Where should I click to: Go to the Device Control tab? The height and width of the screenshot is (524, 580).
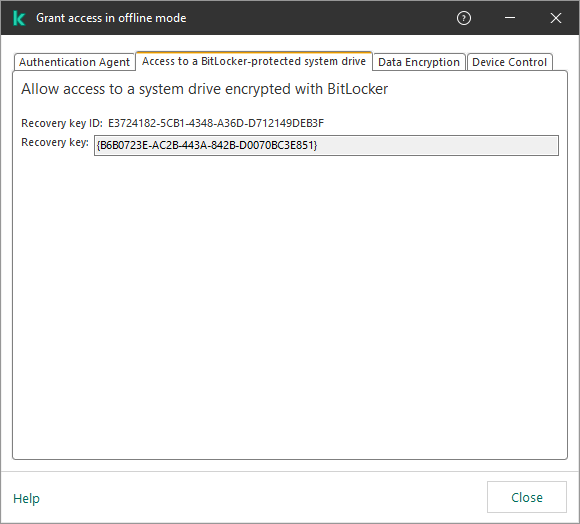509,62
